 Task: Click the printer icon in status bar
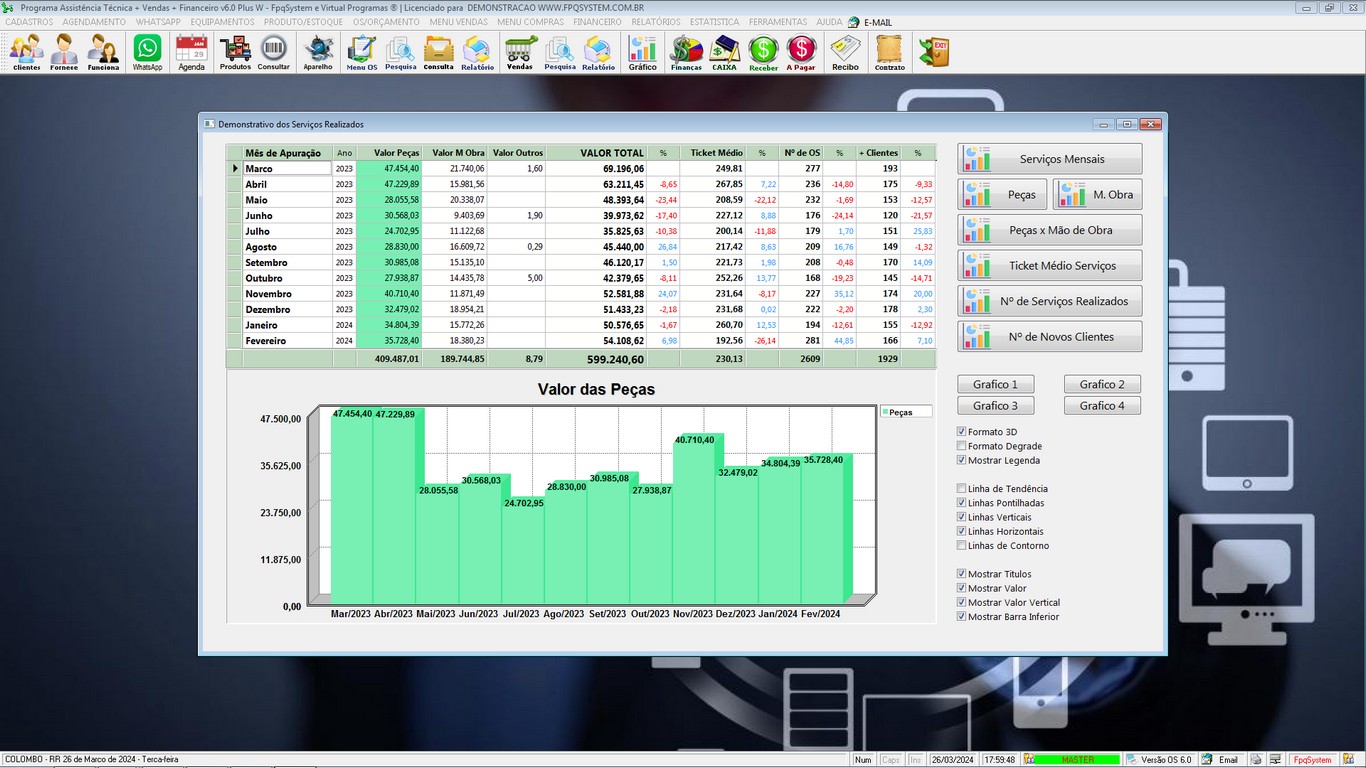[1257, 760]
